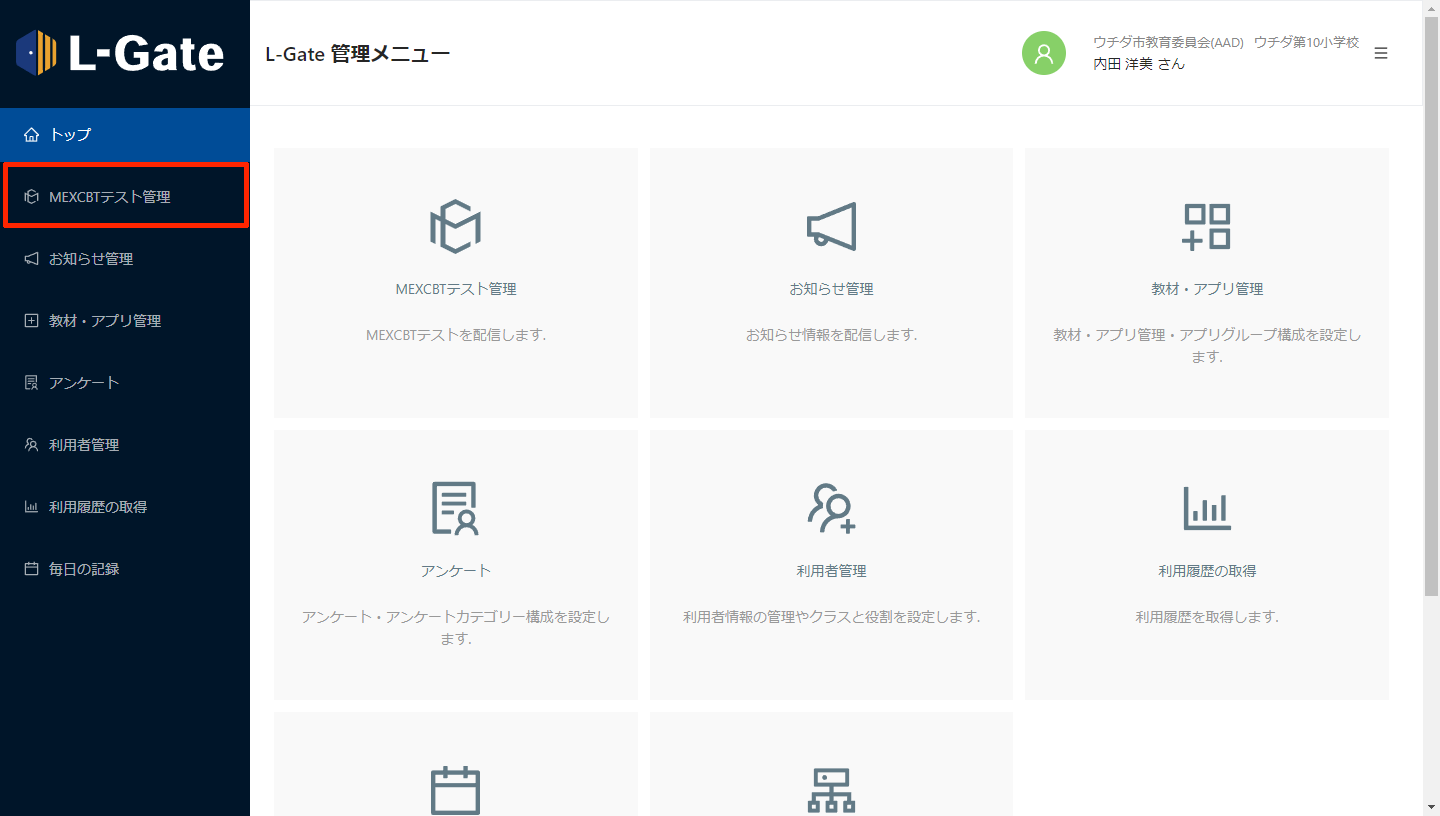Click the 利用者情報の管理やクラスと役割 description text
Image resolution: width=1440 pixels, height=816 pixels.
tap(832, 617)
